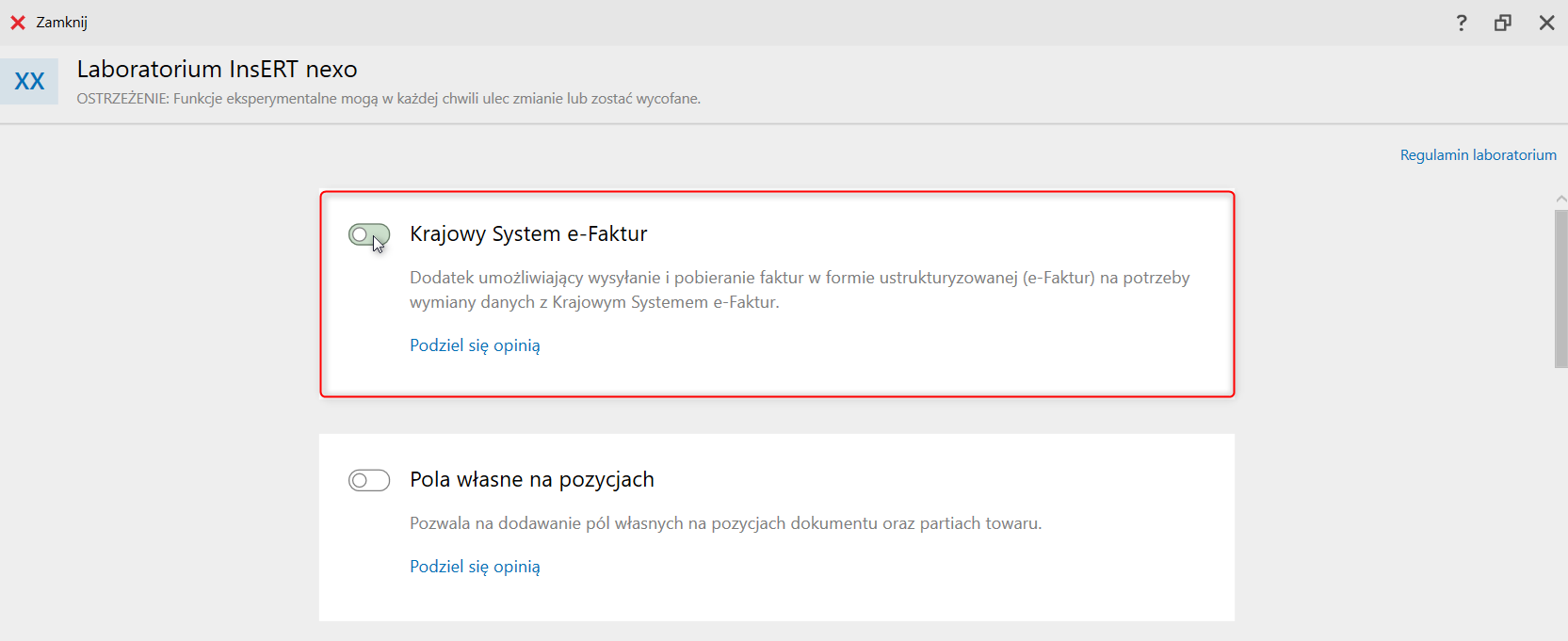Click the scroll-up arrow above the scrollbar
The width and height of the screenshot is (1568, 641).
tap(1560, 199)
